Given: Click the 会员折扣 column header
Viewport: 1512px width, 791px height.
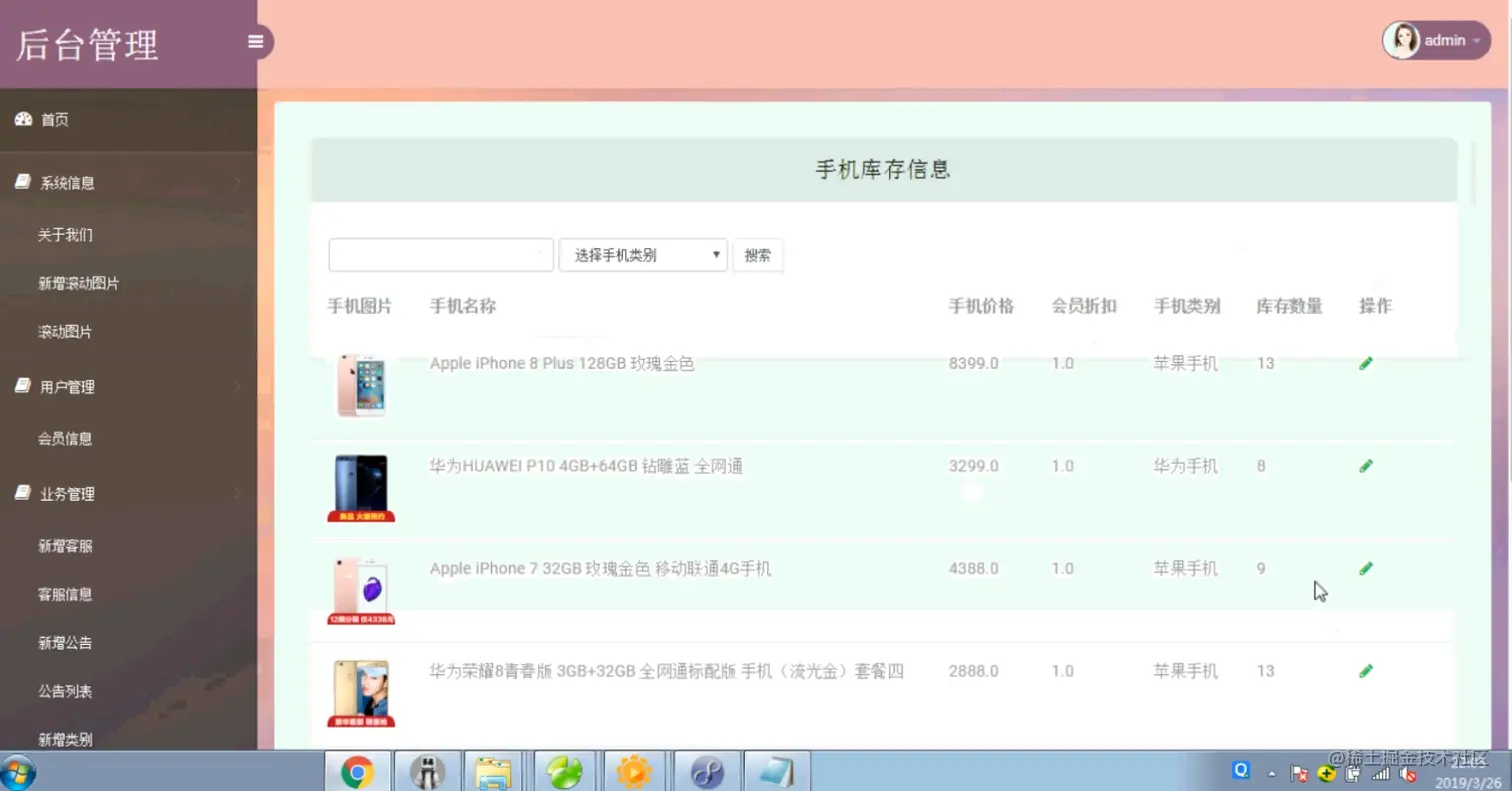Looking at the screenshot, I should 1084,306.
